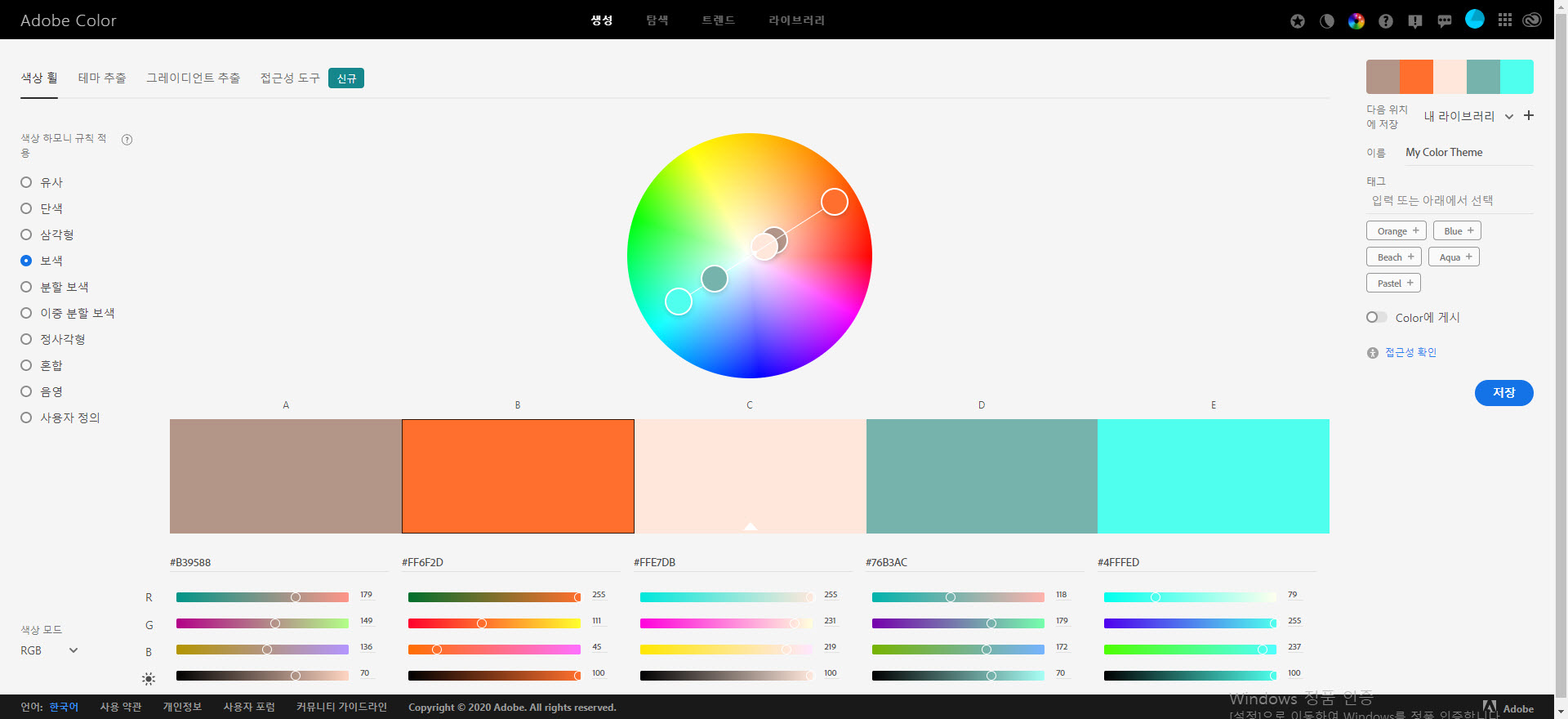The width and height of the screenshot is (1568, 719).
Task: Click the R slider for color A
Action: [x=263, y=597]
